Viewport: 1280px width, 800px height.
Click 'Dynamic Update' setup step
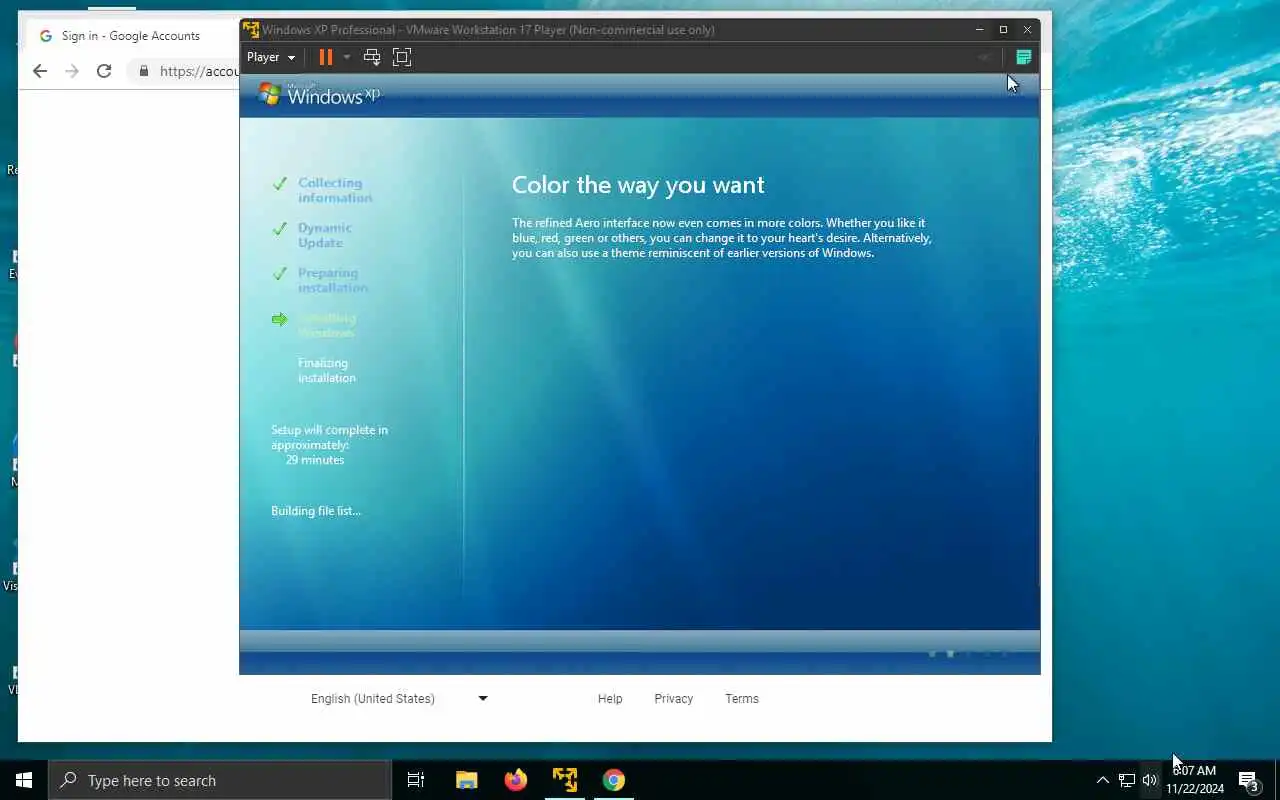[x=325, y=235]
